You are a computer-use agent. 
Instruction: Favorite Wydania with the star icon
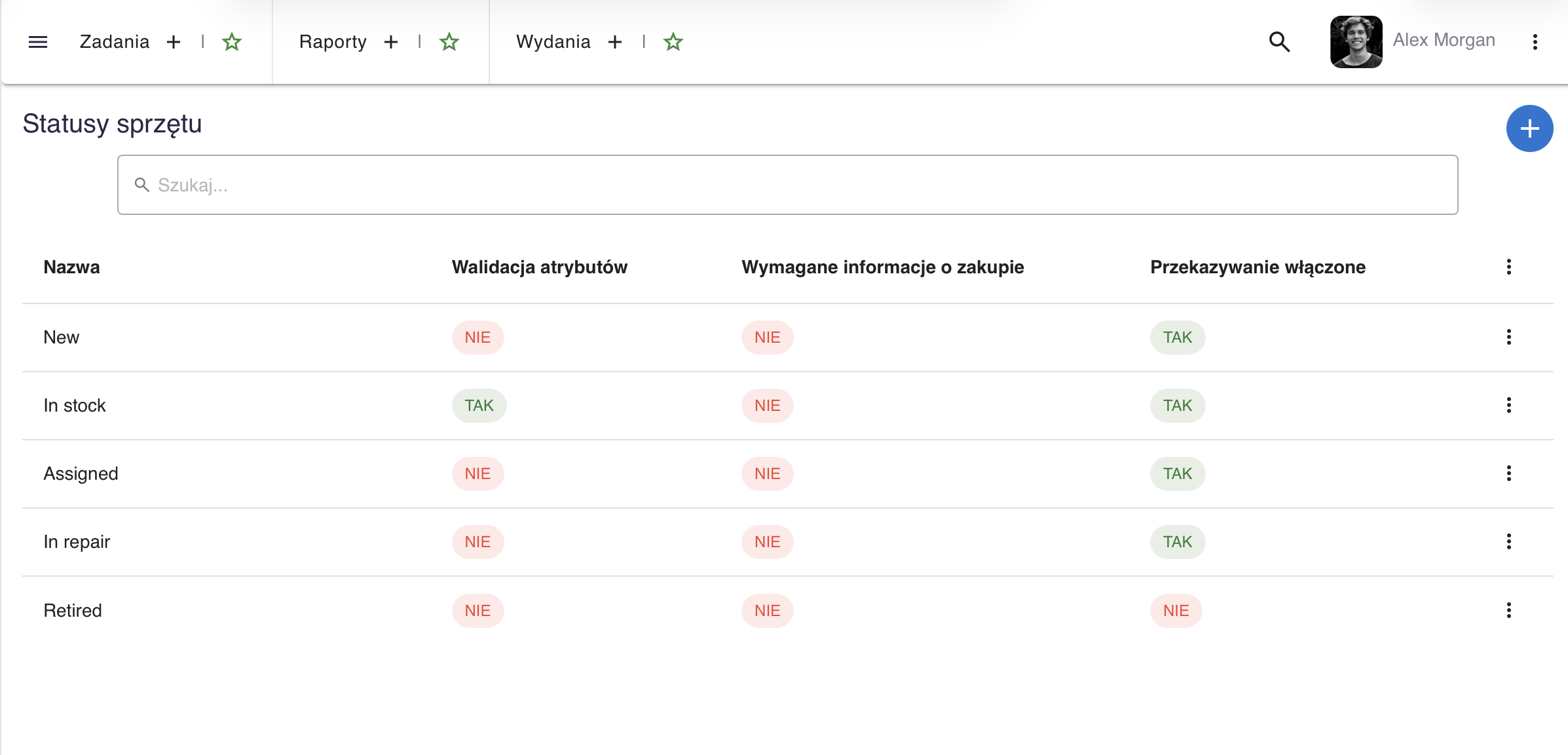click(673, 42)
